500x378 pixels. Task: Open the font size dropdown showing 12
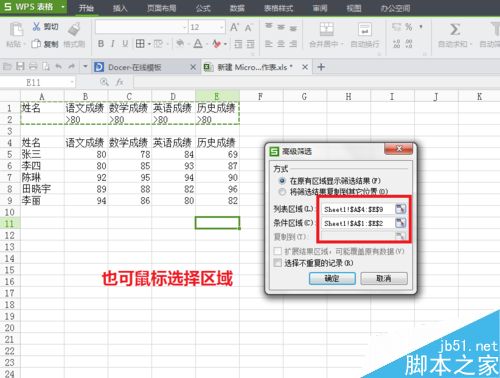[221, 27]
